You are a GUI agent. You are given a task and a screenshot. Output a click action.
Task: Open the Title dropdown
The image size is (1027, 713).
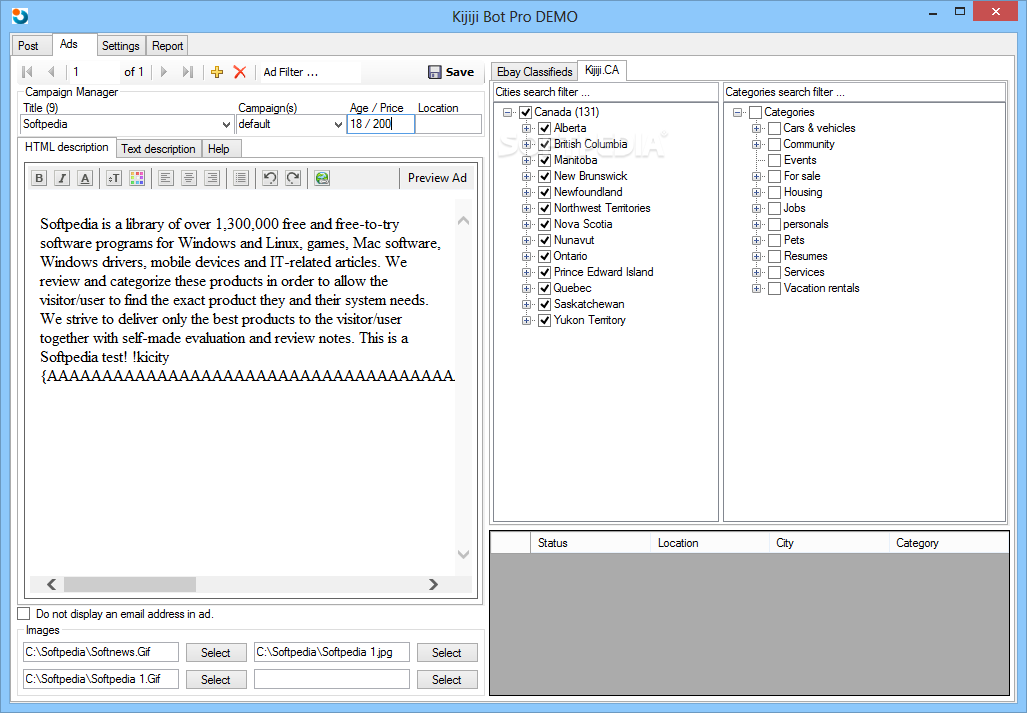pos(226,124)
